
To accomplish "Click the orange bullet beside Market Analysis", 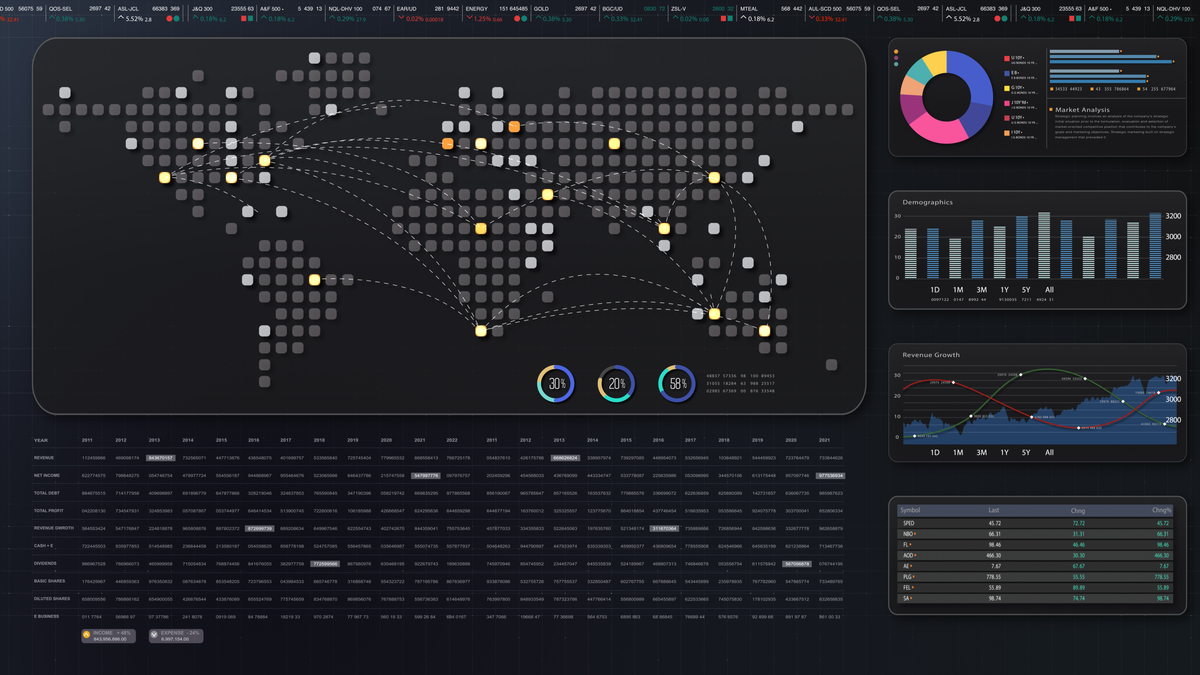I will pyautogui.click(x=1051, y=110).
